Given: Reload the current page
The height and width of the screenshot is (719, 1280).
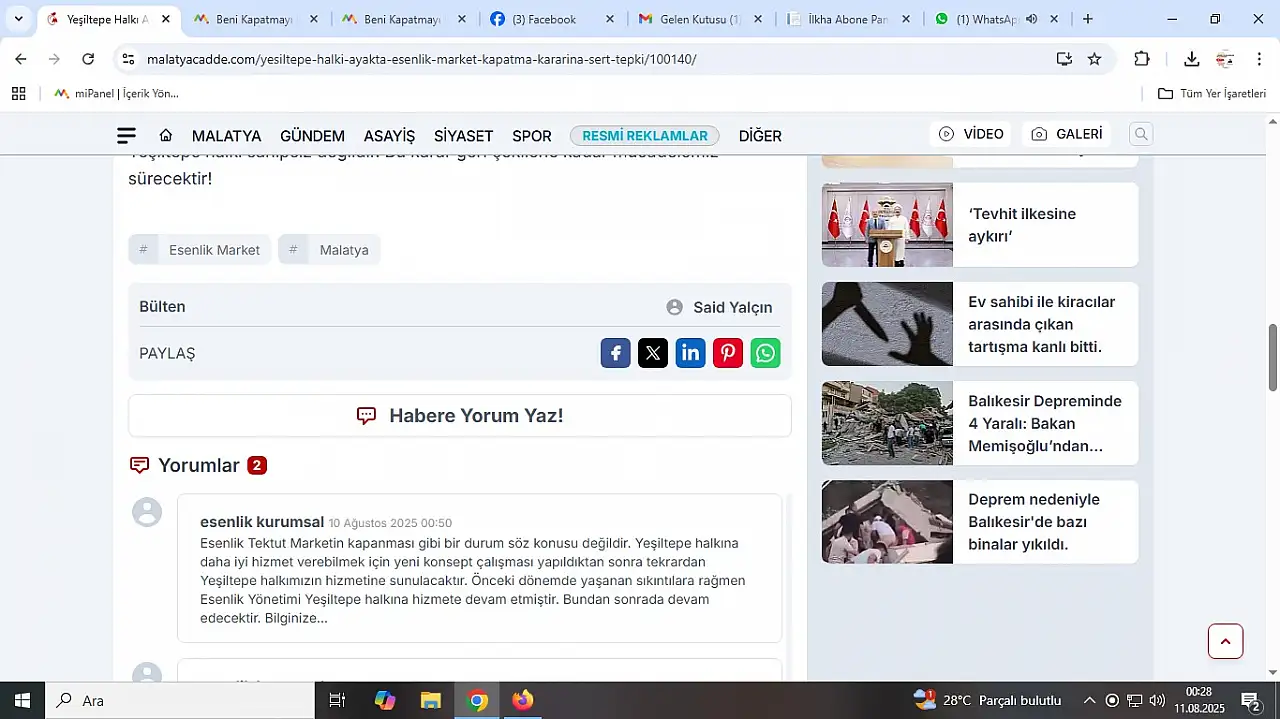Looking at the screenshot, I should click(x=88, y=59).
